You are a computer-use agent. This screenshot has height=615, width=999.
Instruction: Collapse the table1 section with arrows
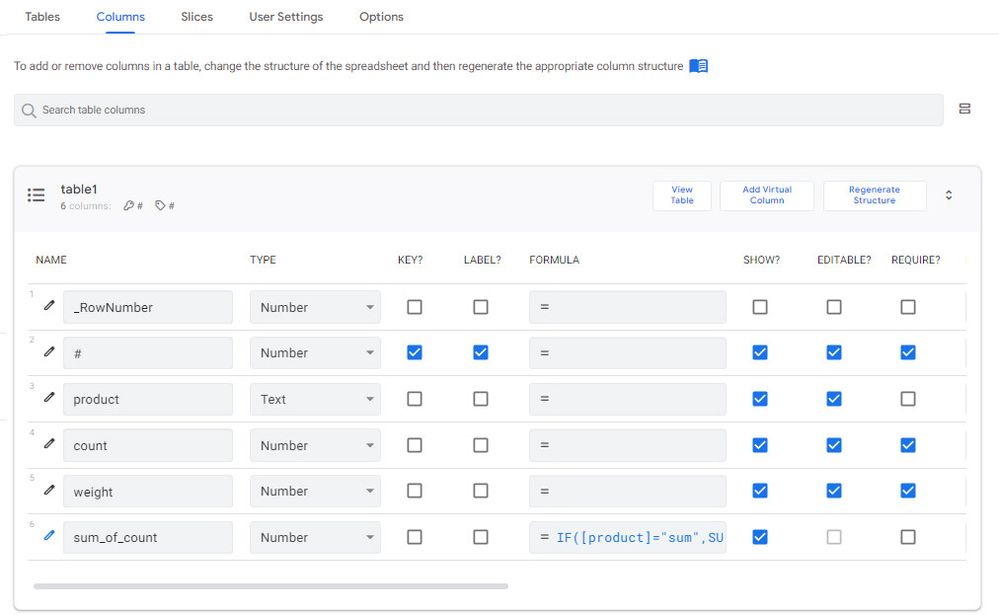(x=949, y=195)
